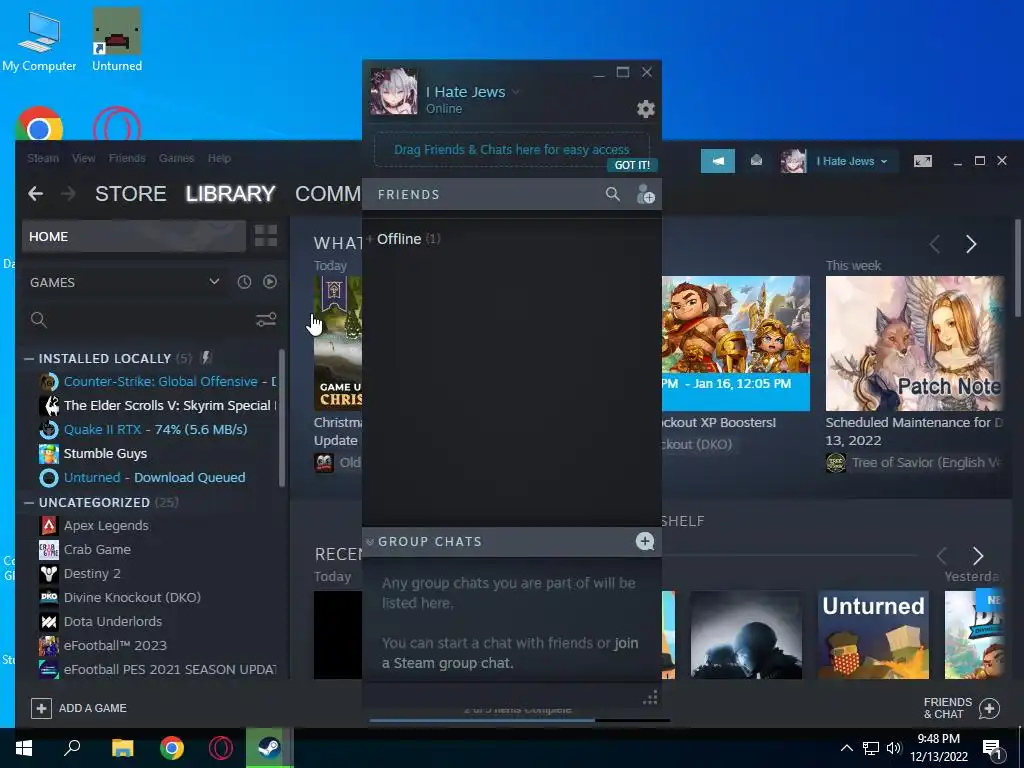Switch library to grid collections view

point(266,236)
